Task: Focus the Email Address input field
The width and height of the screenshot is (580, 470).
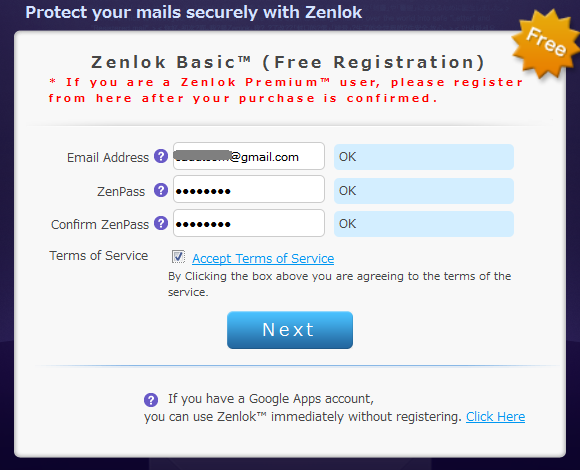Action: point(249,156)
